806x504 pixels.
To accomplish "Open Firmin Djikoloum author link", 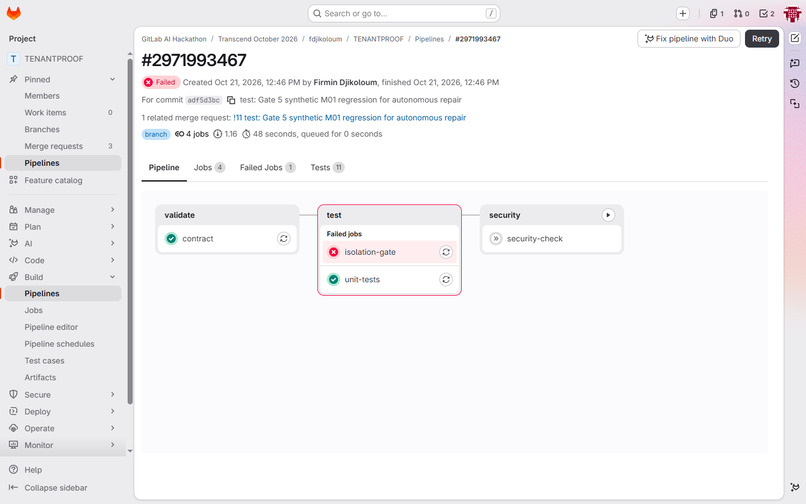I will click(345, 82).
